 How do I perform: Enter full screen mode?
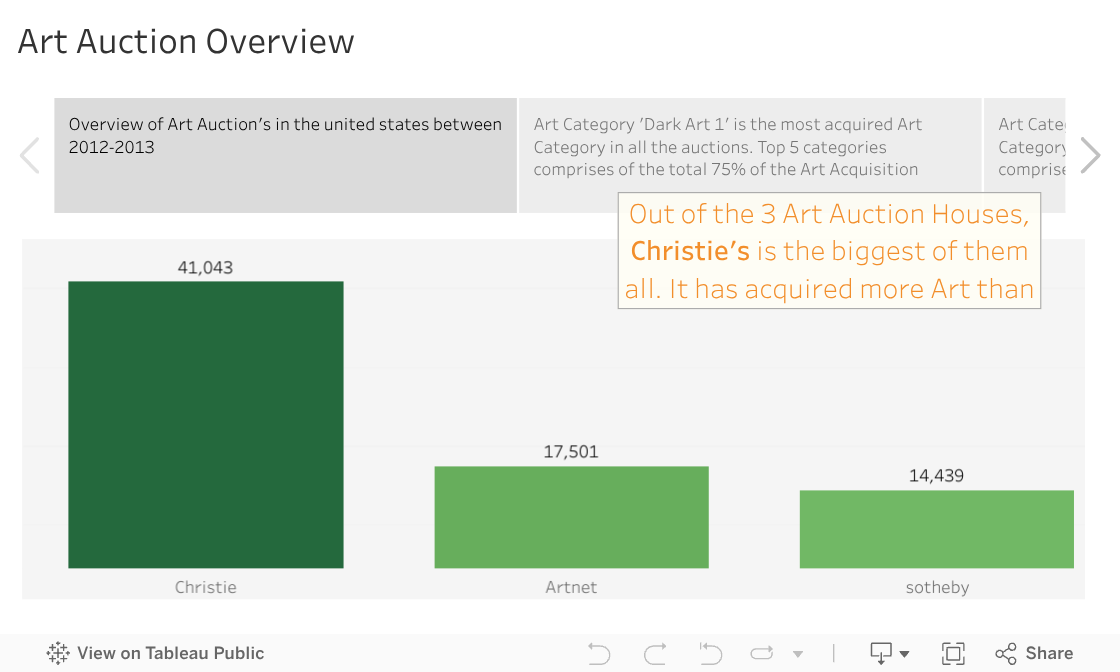(953, 654)
